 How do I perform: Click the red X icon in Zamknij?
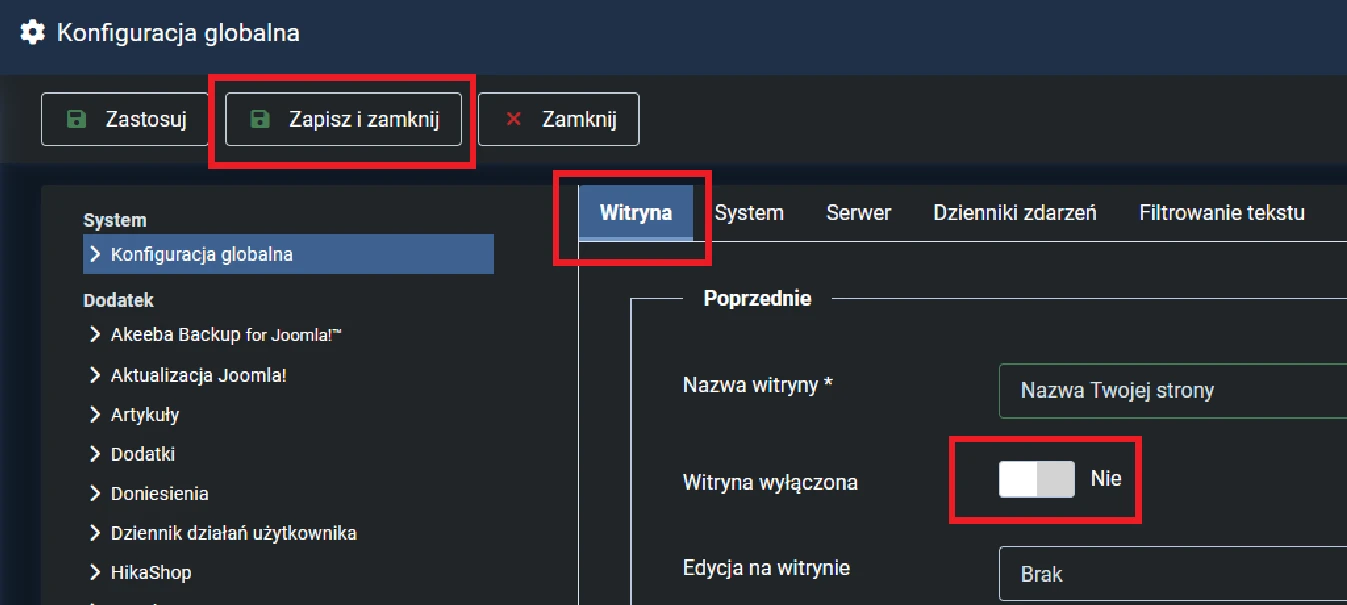pyautogui.click(x=514, y=120)
